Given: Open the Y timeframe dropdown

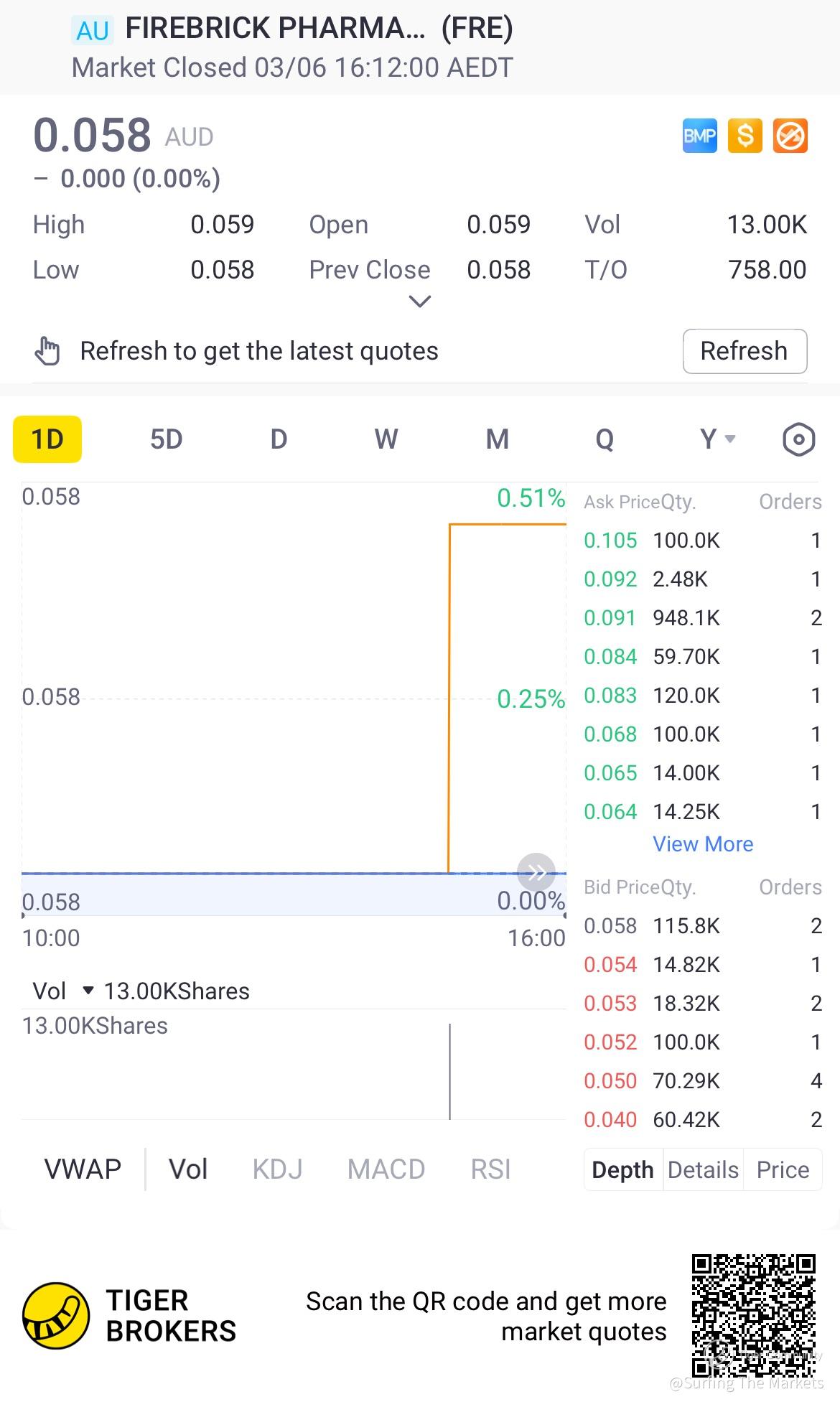Looking at the screenshot, I should [717, 439].
